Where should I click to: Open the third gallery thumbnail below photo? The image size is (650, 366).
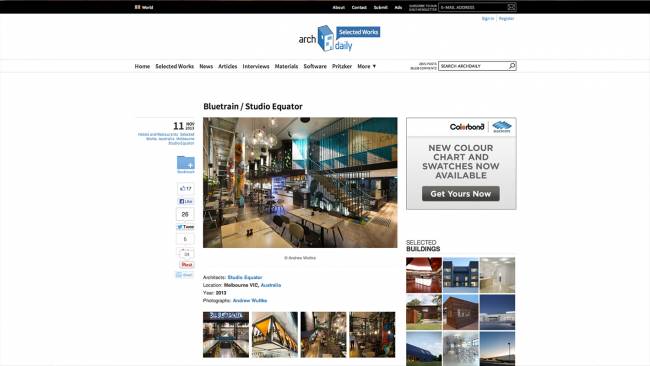pyautogui.click(x=323, y=334)
